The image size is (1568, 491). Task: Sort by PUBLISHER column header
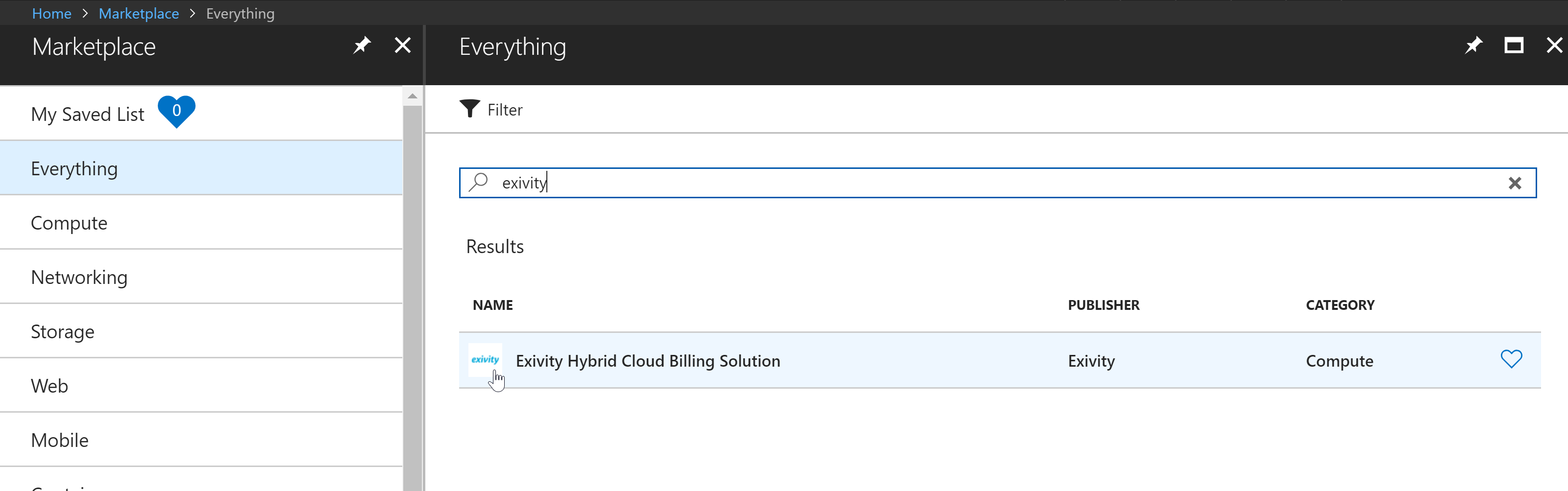coord(1103,305)
